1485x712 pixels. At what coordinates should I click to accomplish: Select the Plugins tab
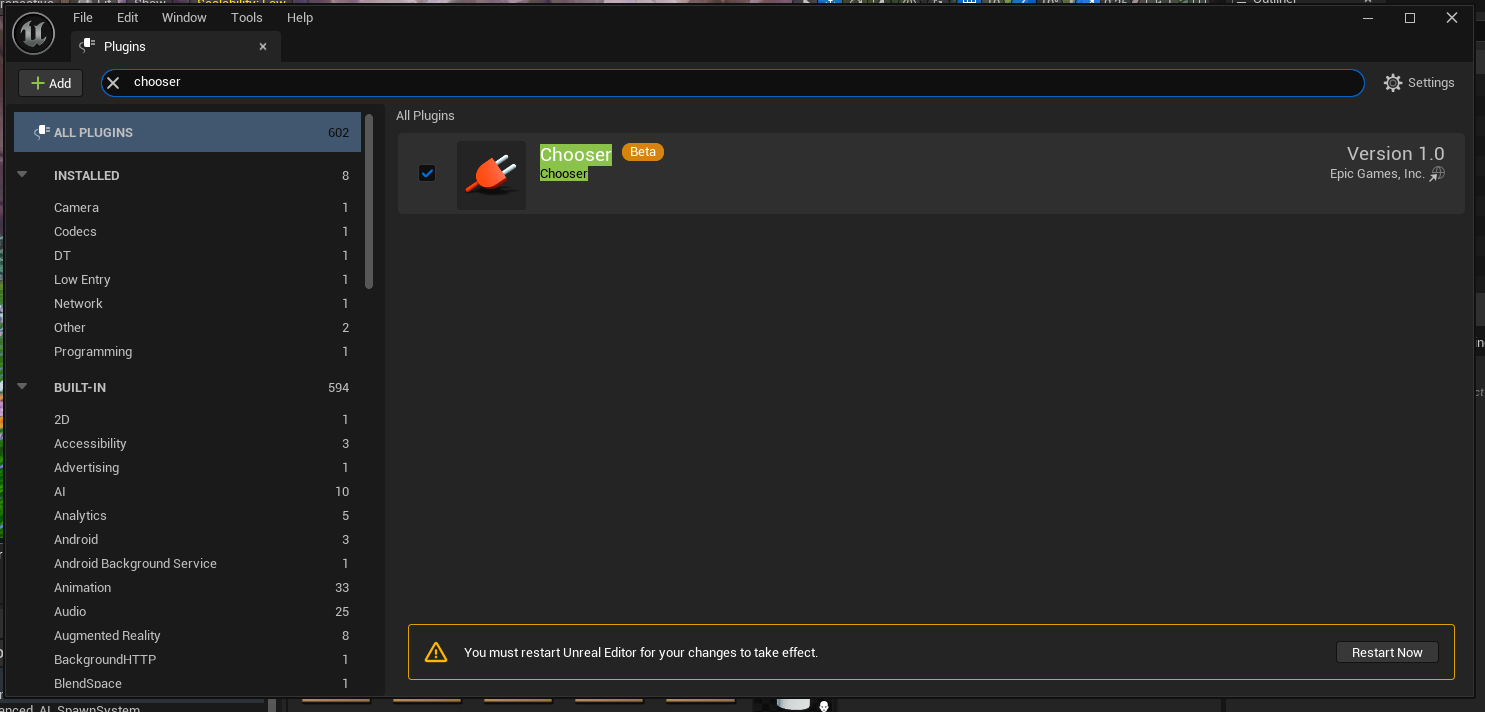tap(175, 46)
